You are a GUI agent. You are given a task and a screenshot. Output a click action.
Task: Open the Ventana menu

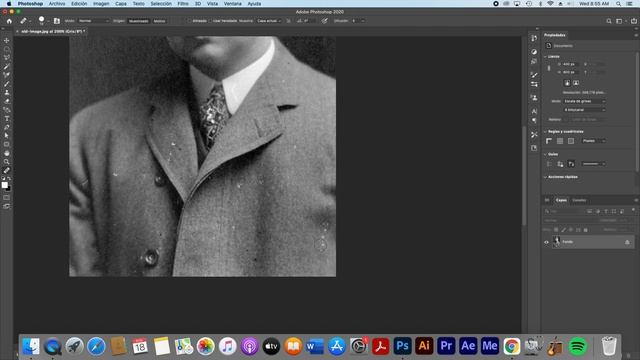pos(233,4)
